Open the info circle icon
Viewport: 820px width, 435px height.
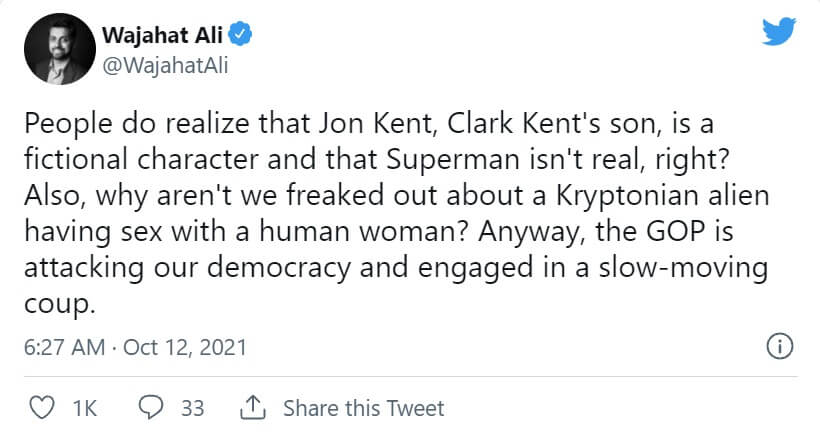(x=779, y=347)
